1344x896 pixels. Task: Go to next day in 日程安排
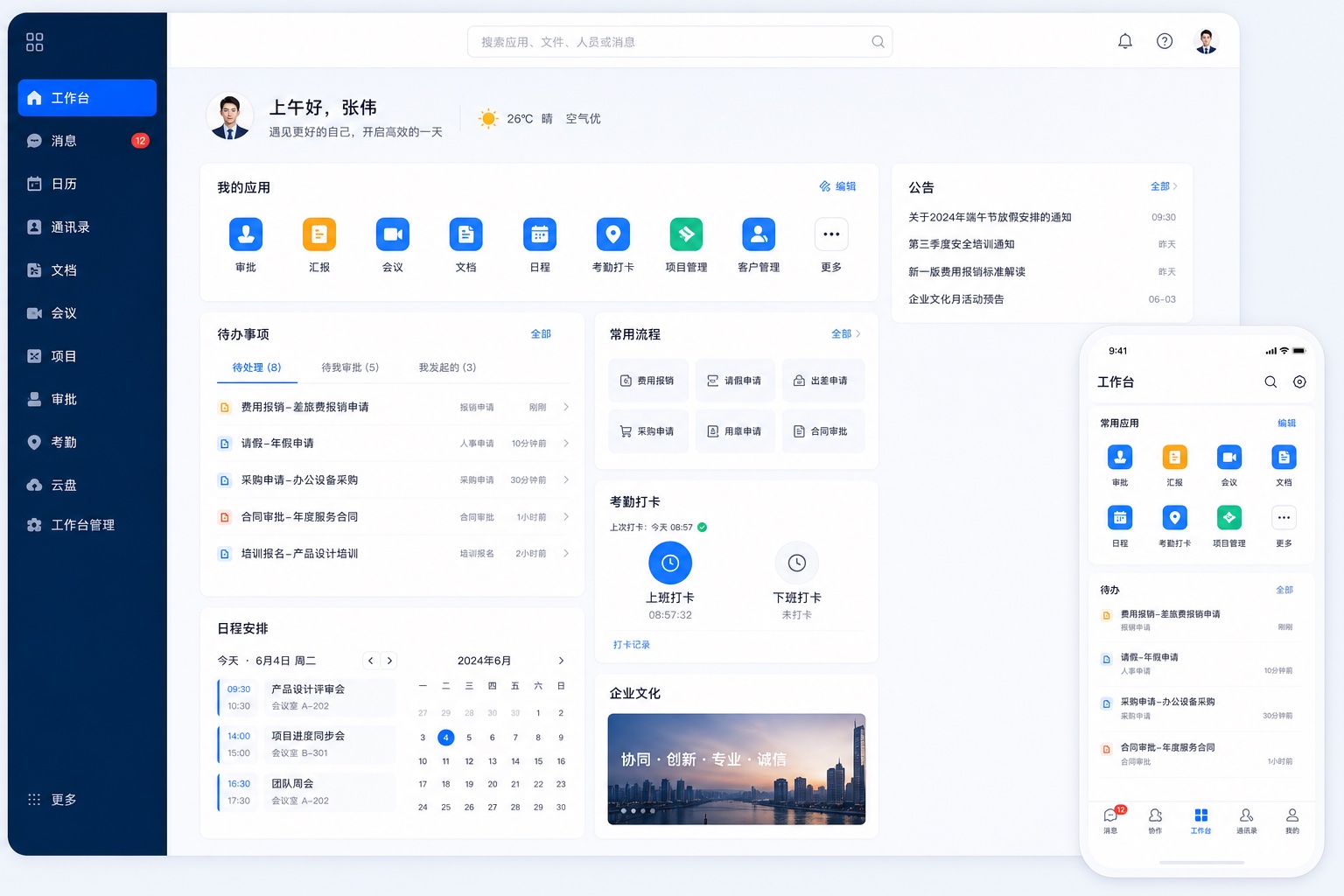389,661
